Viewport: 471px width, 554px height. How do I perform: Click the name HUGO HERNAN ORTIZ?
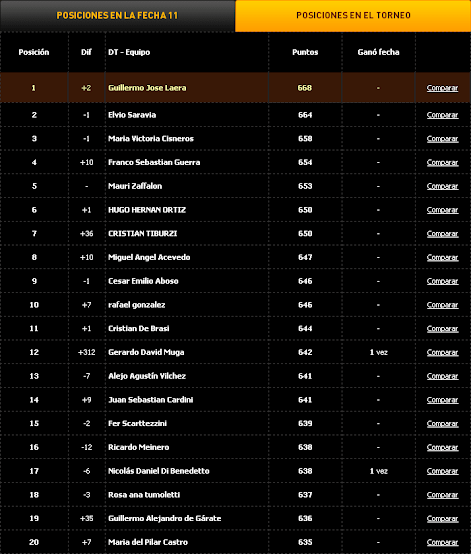click(x=147, y=210)
